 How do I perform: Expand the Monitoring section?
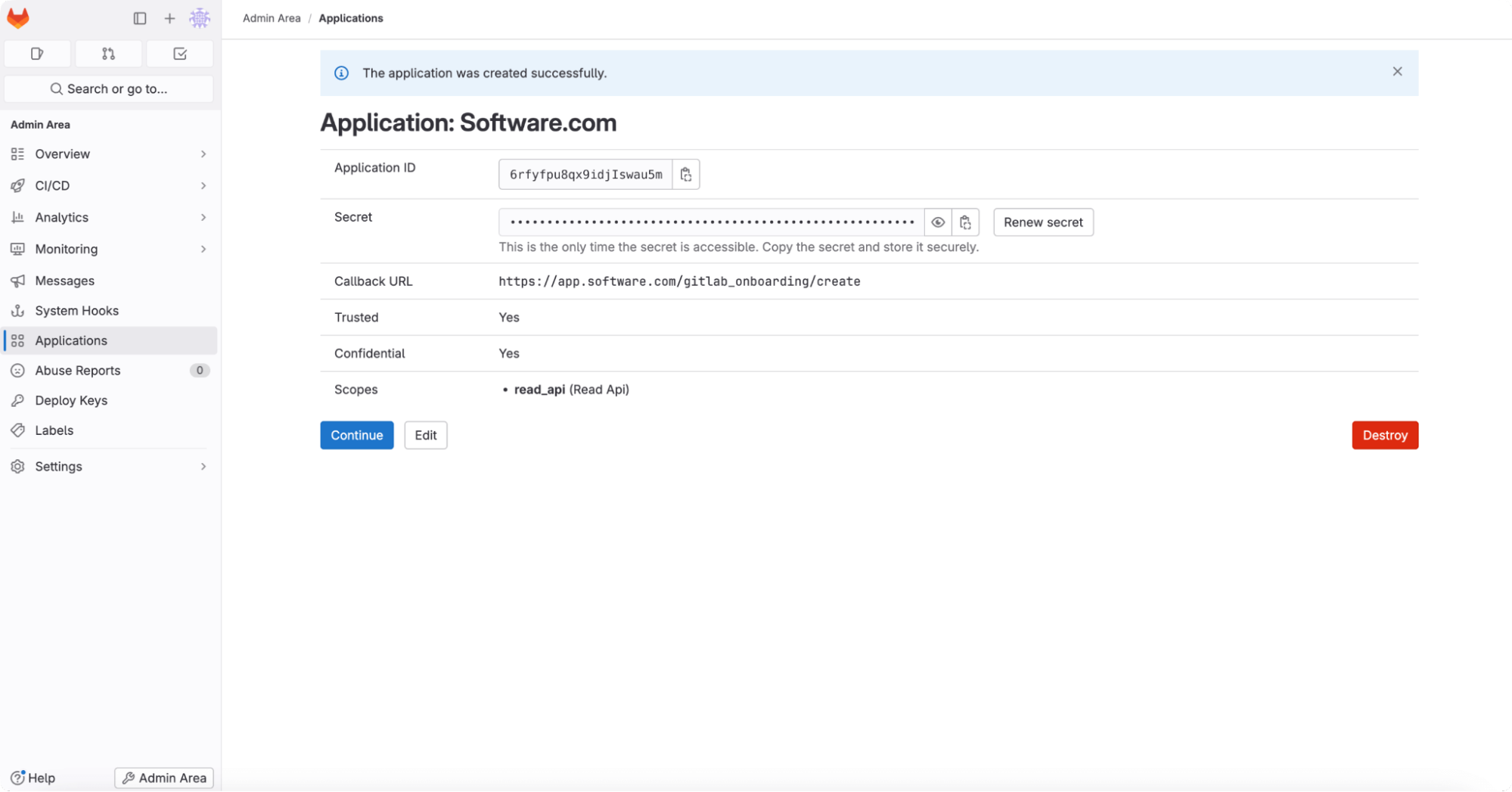click(x=203, y=249)
